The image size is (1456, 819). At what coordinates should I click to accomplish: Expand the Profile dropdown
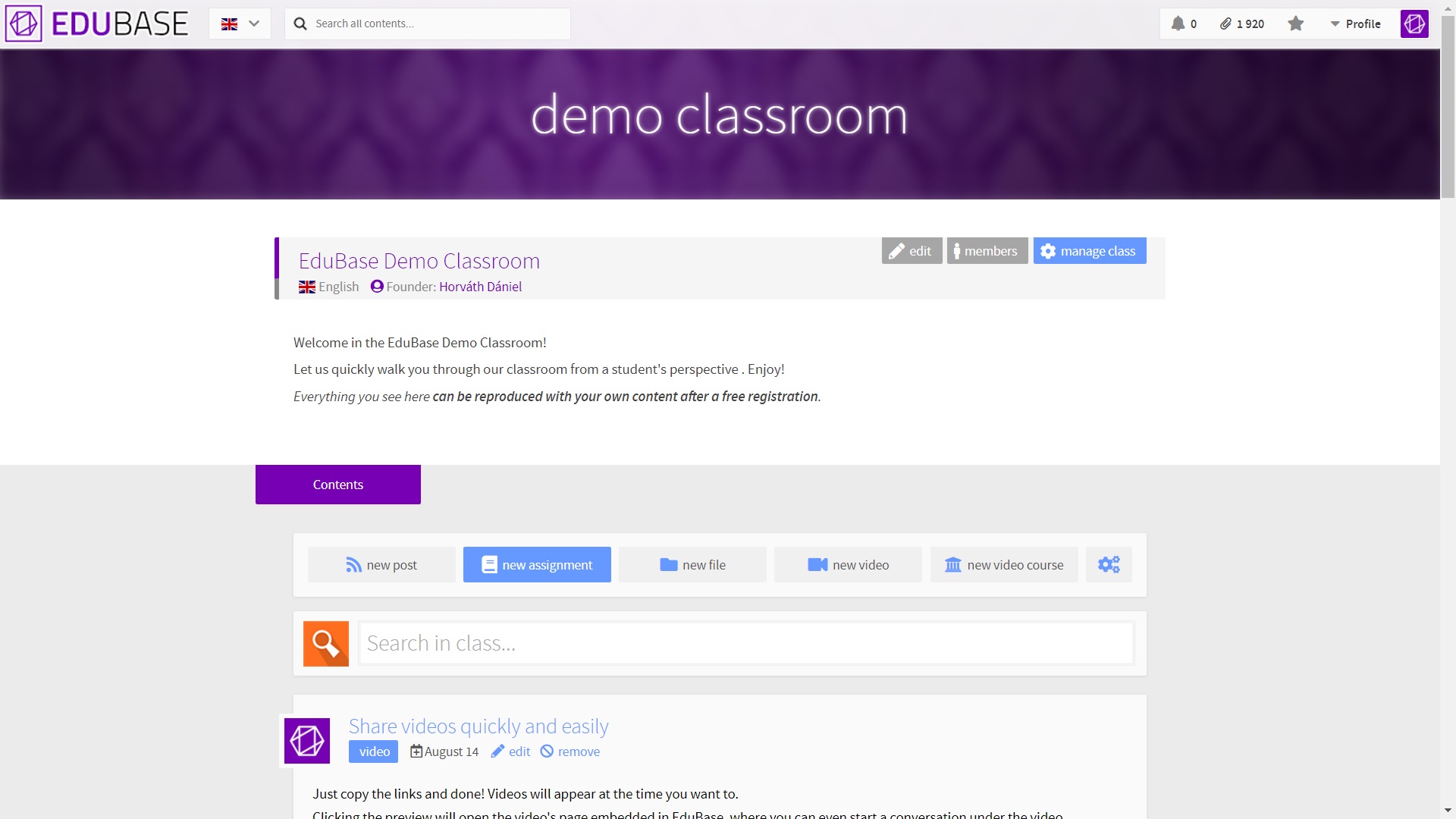click(x=1357, y=24)
